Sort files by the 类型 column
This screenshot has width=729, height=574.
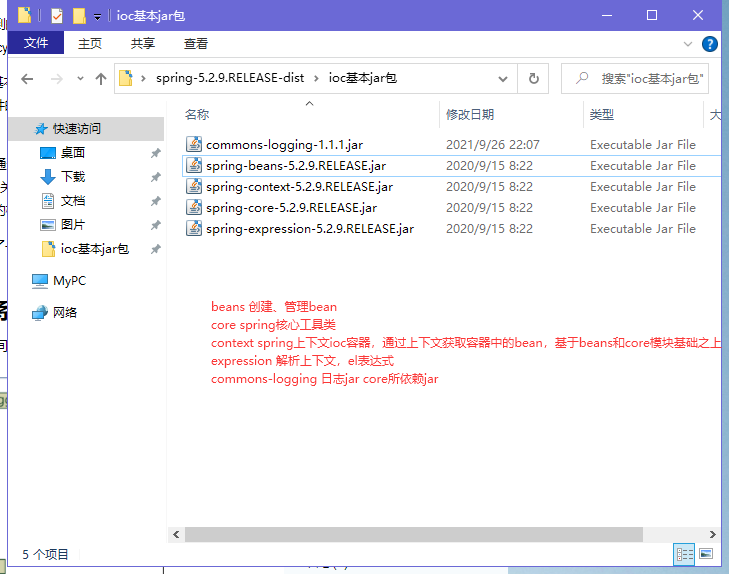pos(602,114)
